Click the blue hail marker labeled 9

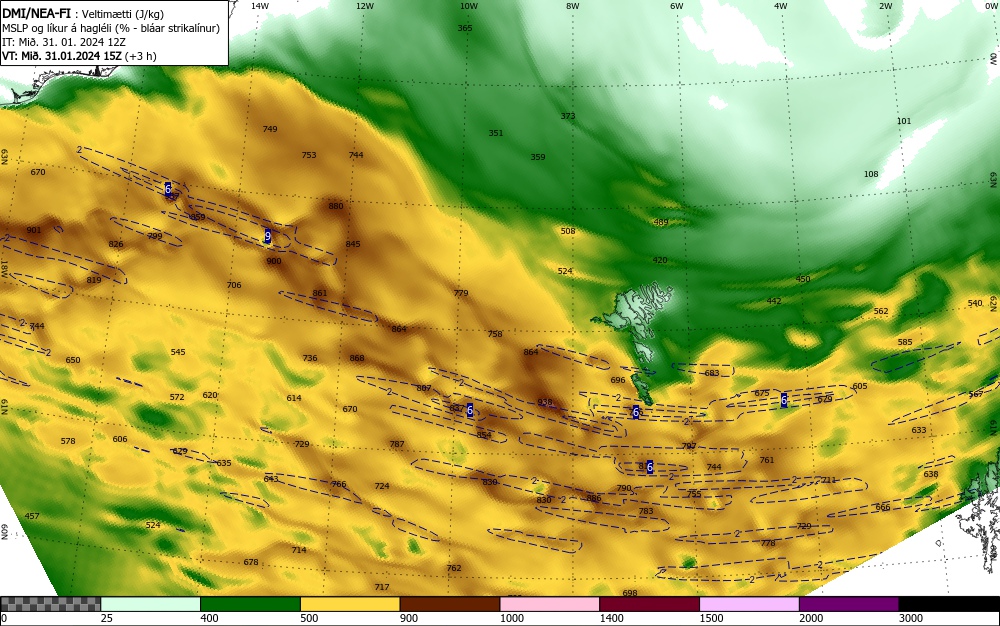click(x=268, y=237)
